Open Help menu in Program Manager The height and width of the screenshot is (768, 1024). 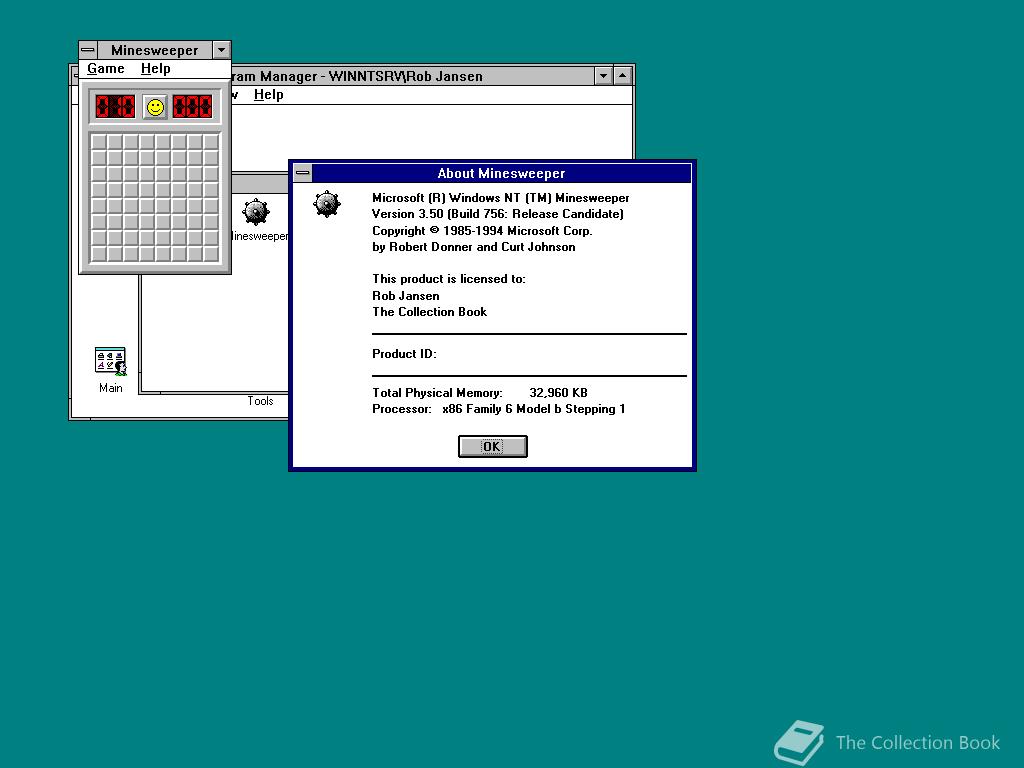(x=268, y=95)
